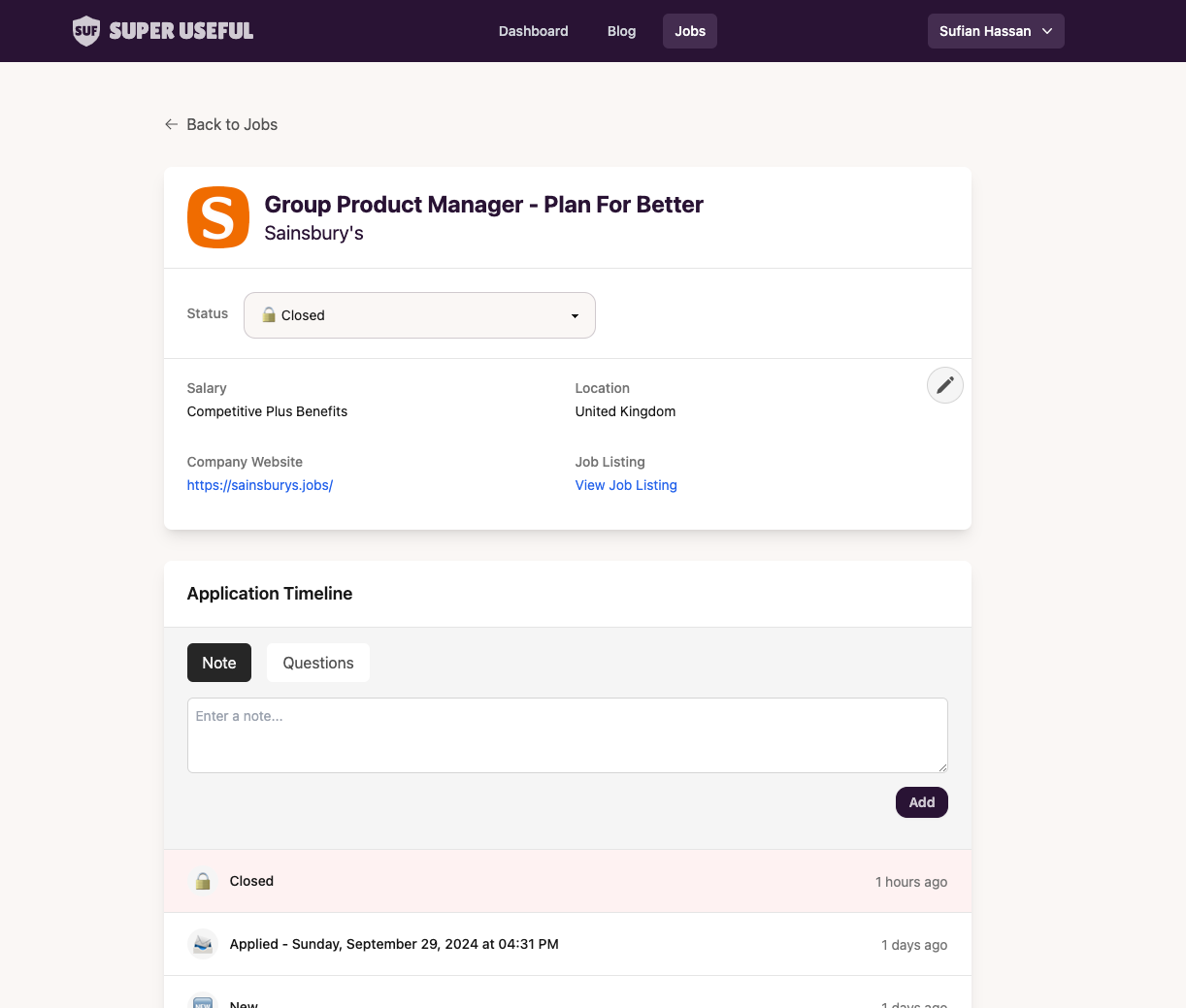Go to Dashboard in top navigation
The image size is (1186, 1008).
tap(534, 31)
